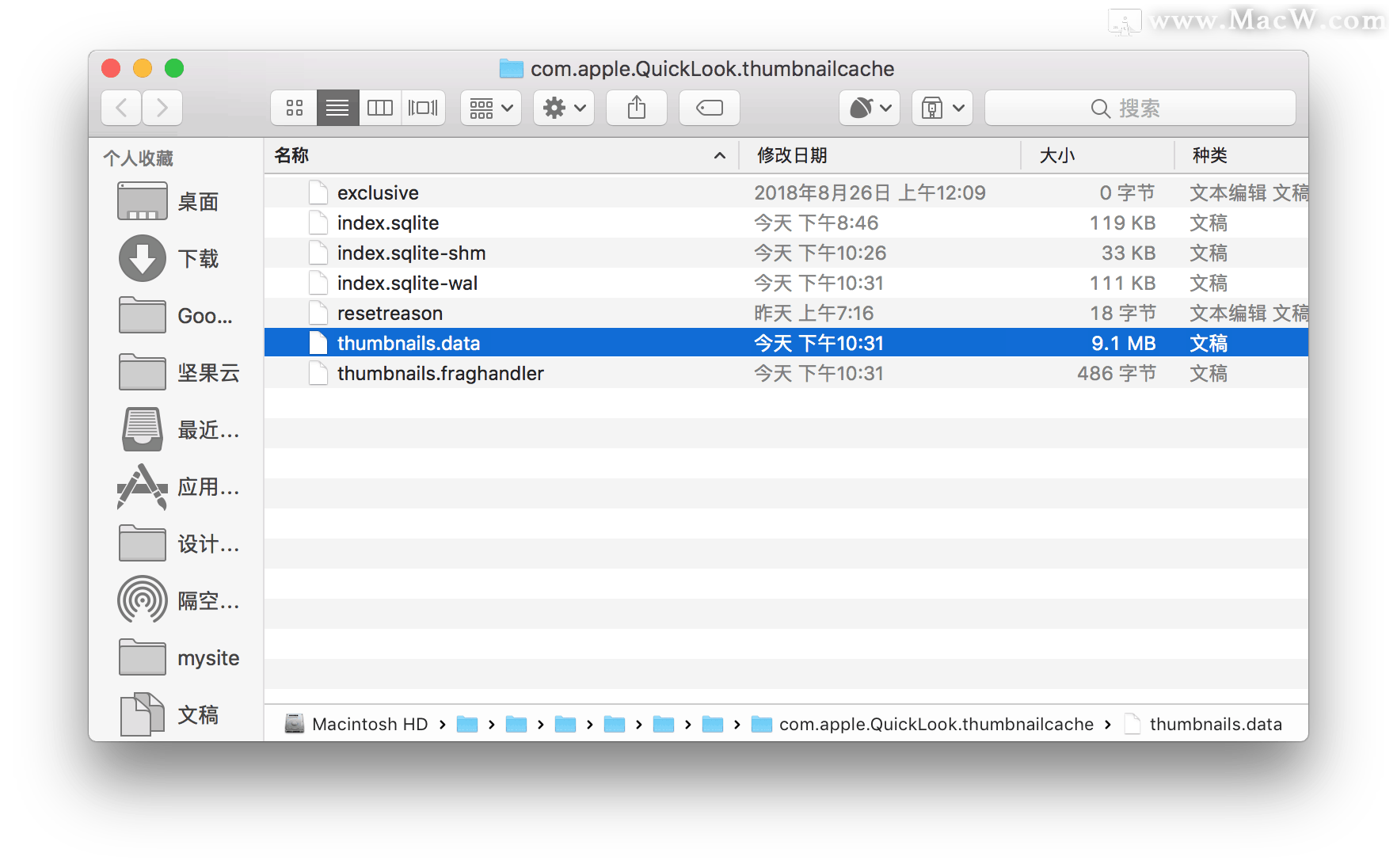Image resolution: width=1397 pixels, height=868 pixels.
Task: Click the Edit Tags button
Action: [x=710, y=108]
